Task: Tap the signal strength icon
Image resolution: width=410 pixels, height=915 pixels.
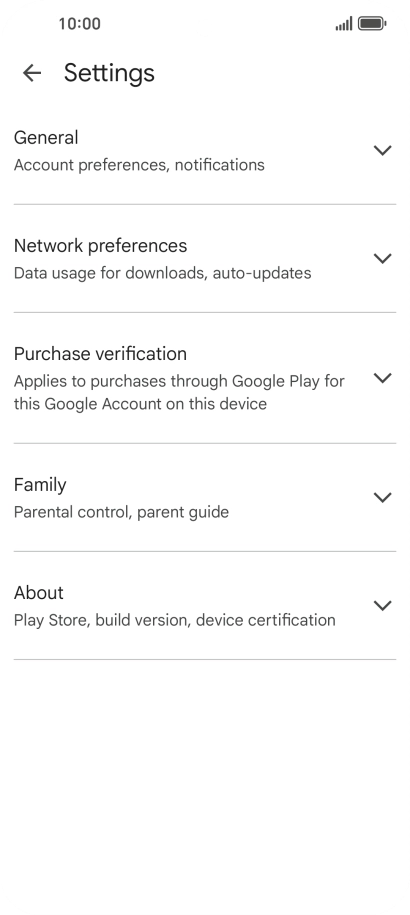Action: click(344, 24)
